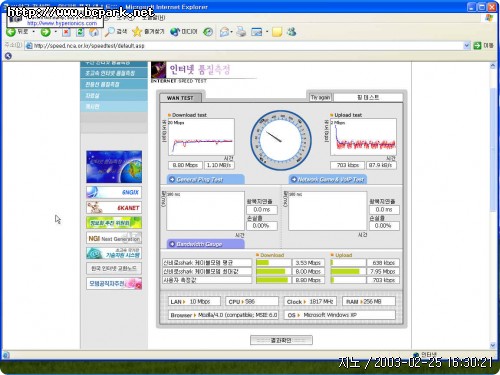500x375 pixels.
Task: Click the LAN 10 Mbps field
Action: (195, 301)
